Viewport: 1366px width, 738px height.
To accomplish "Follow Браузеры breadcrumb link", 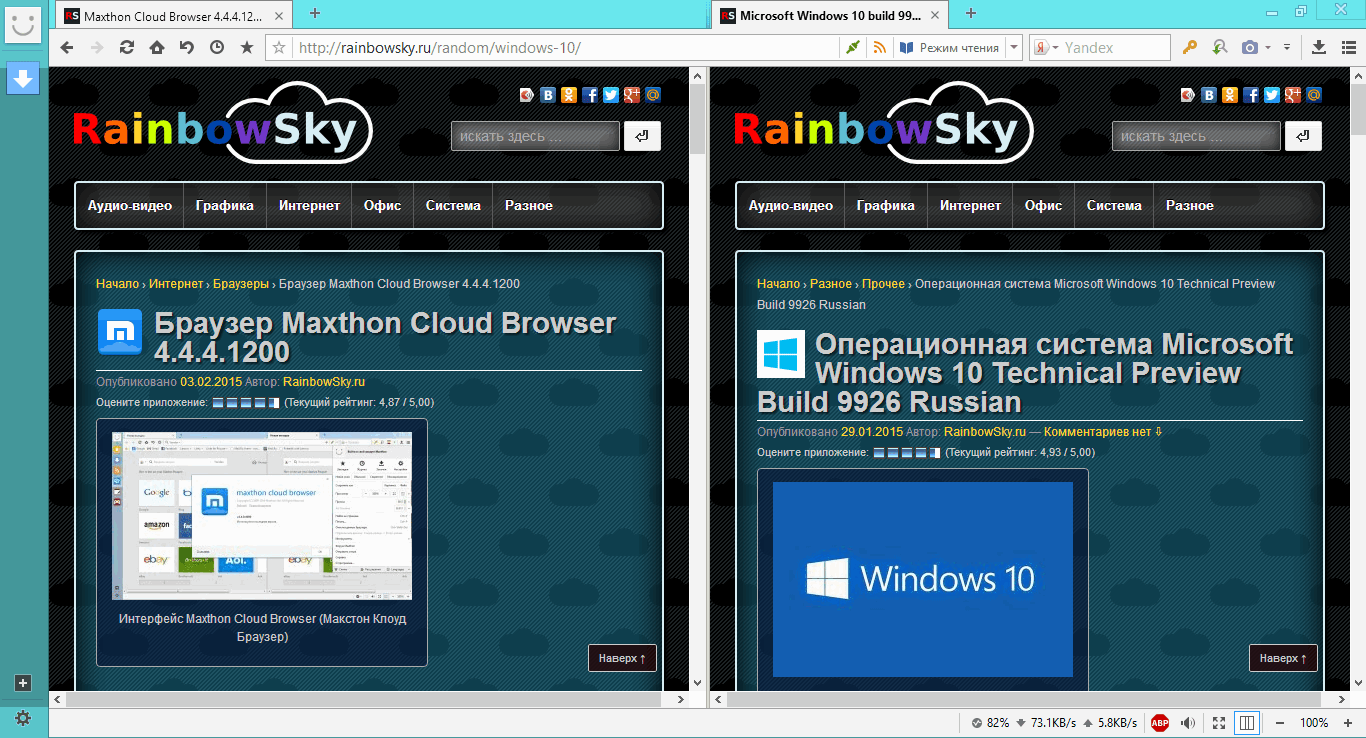I will point(241,284).
